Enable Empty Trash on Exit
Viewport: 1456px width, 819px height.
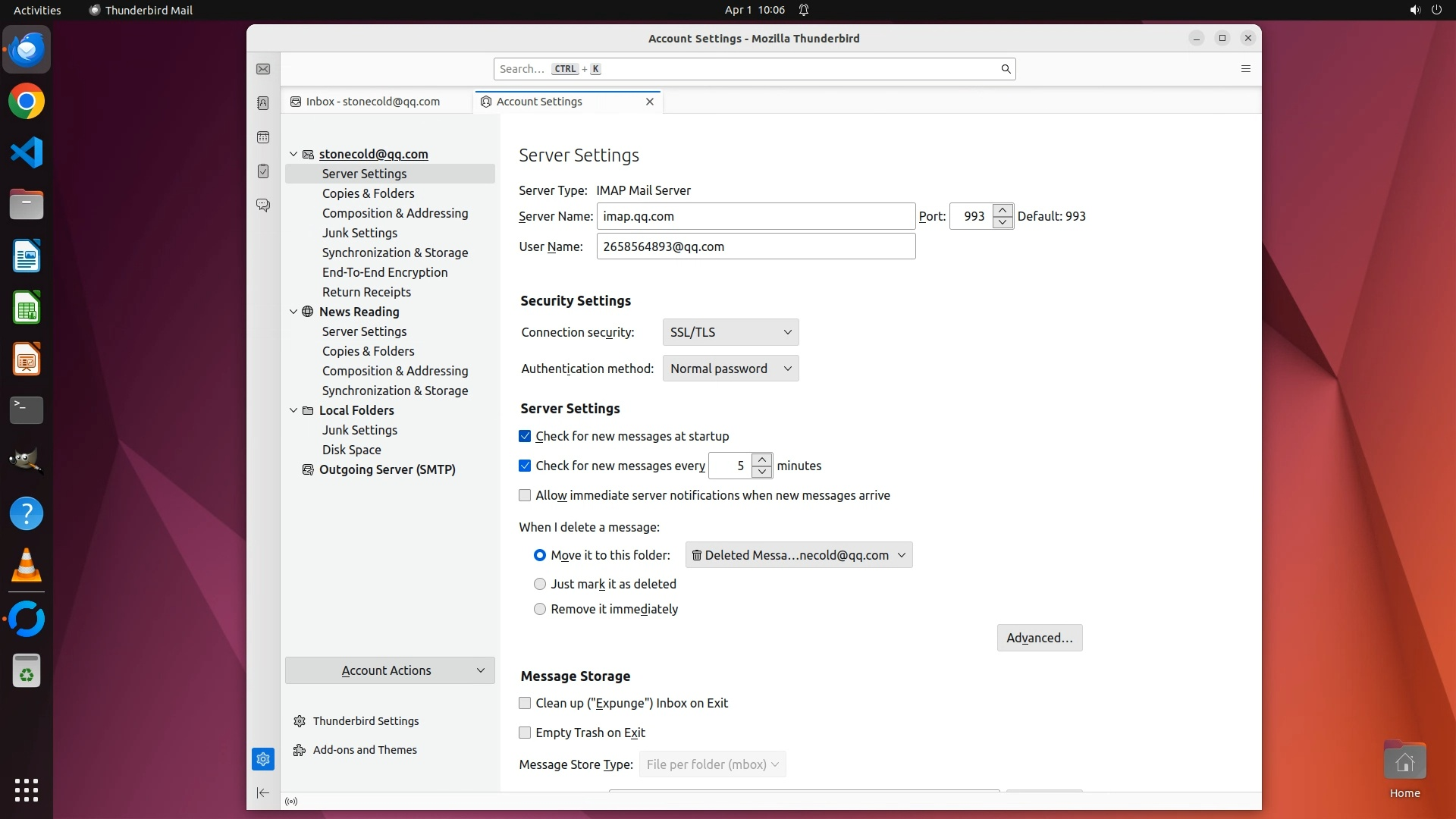point(525,733)
